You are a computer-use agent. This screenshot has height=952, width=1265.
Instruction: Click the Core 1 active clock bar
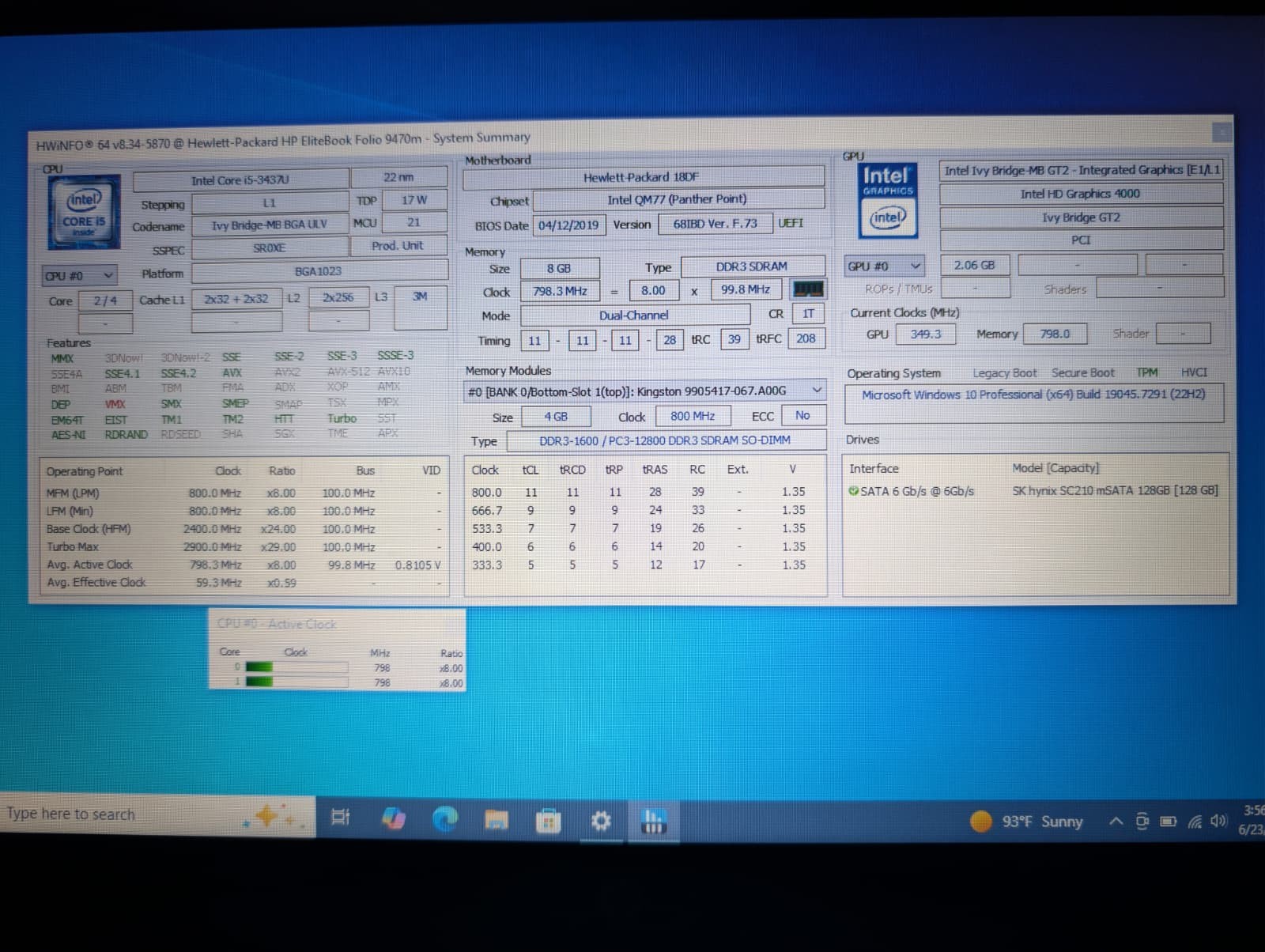pyautogui.click(x=296, y=682)
